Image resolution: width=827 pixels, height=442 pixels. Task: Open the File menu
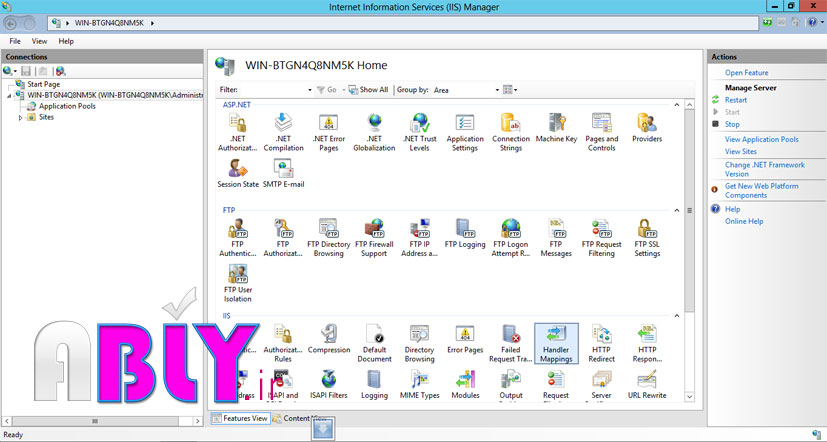[x=15, y=41]
